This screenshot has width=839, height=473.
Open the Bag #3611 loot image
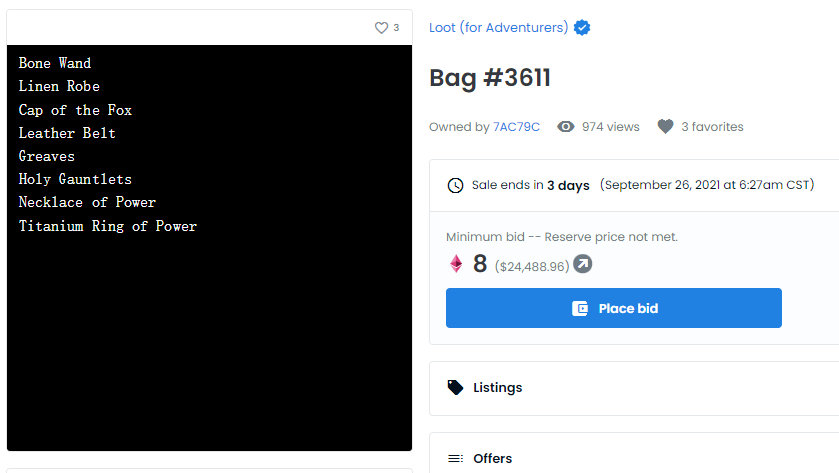click(x=209, y=248)
